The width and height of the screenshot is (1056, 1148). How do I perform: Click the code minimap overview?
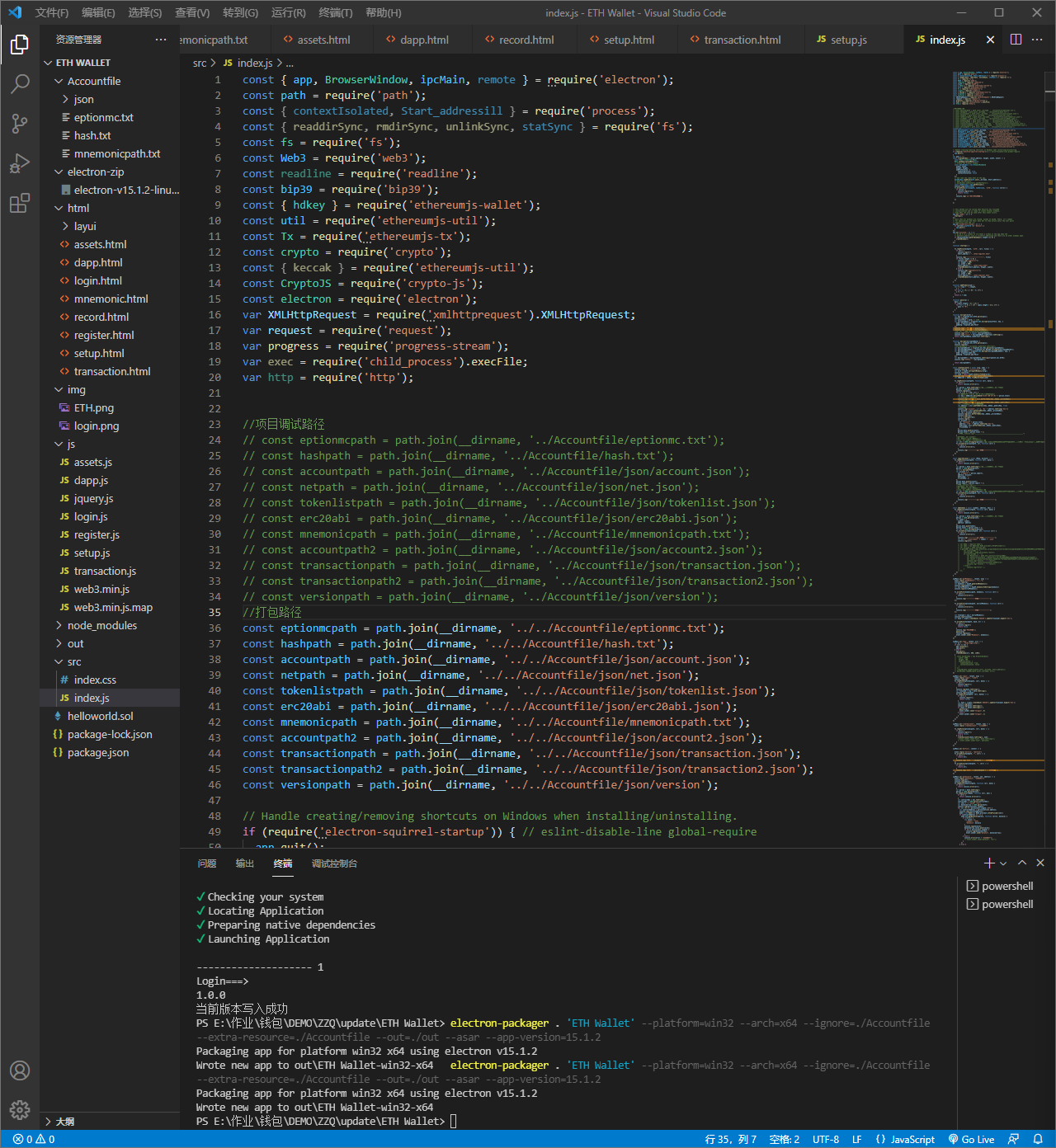(x=997, y=458)
